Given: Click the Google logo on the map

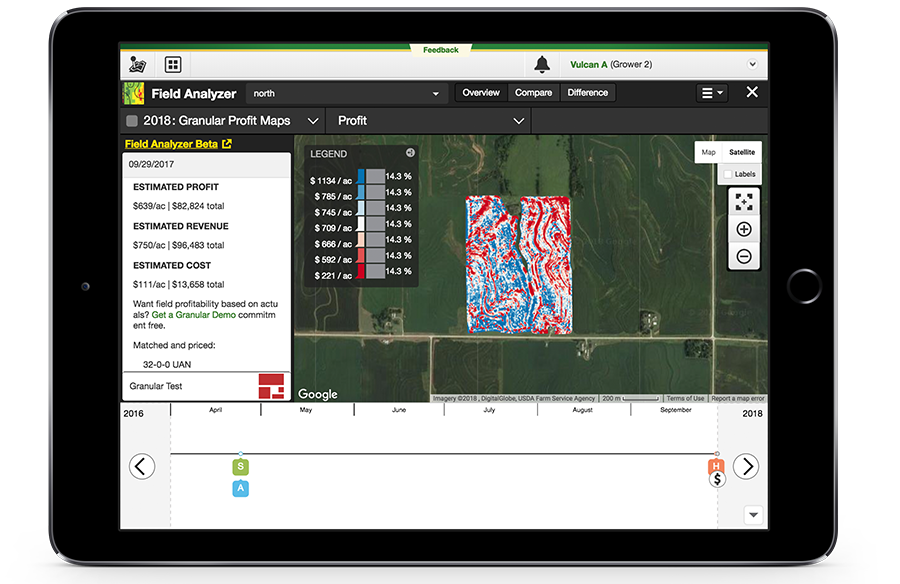Looking at the screenshot, I should 317,394.
